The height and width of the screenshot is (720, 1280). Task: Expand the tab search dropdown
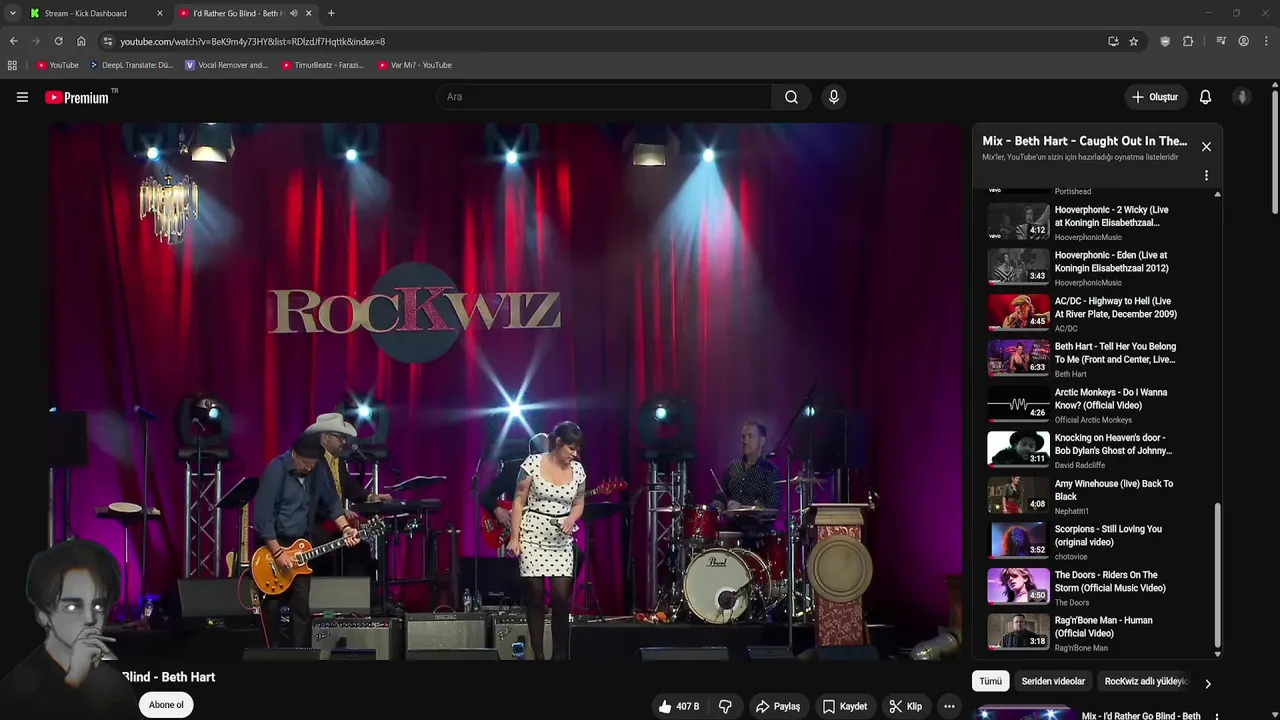(x=12, y=13)
